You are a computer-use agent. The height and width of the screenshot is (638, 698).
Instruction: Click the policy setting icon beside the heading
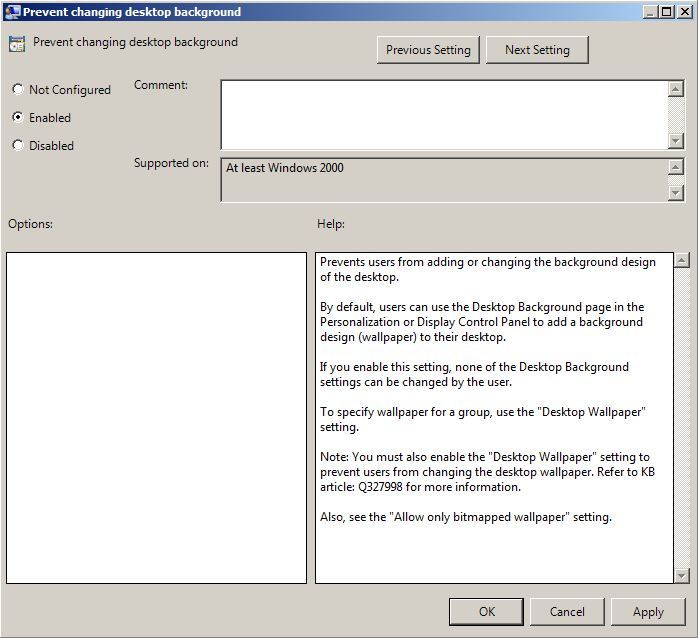[x=17, y=44]
